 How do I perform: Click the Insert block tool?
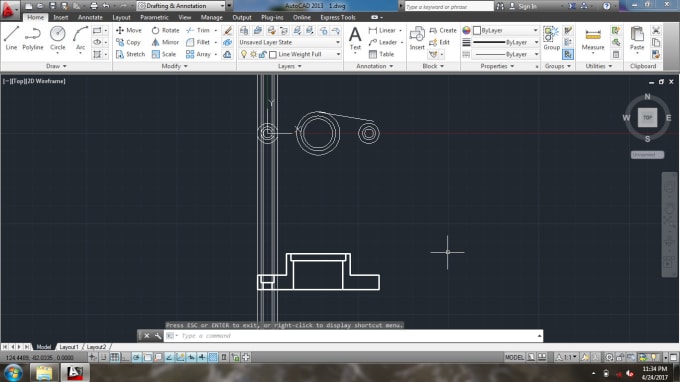[x=417, y=38]
